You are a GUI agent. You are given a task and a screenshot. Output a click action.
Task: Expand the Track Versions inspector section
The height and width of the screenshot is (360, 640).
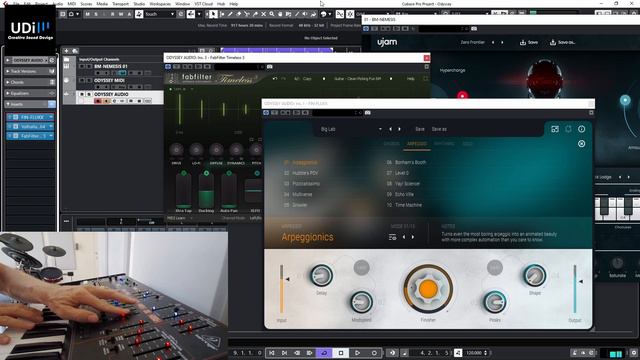(29, 71)
